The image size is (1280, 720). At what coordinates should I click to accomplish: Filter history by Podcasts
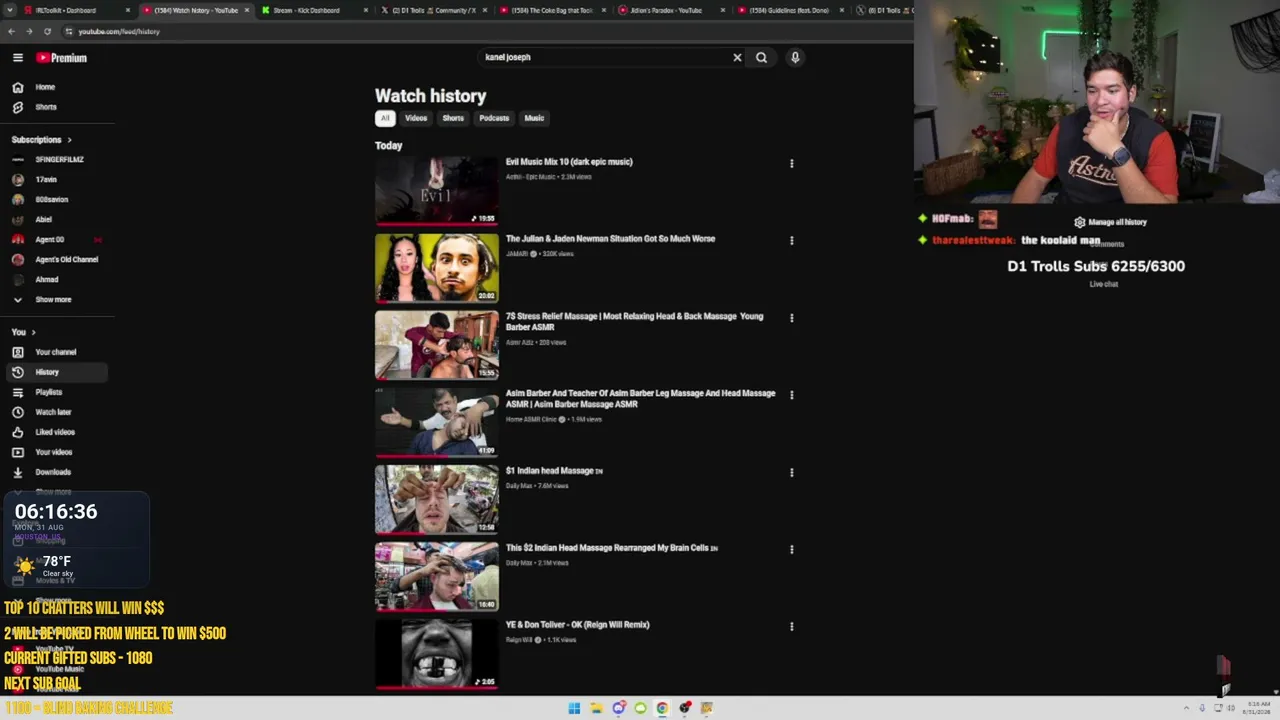(494, 118)
